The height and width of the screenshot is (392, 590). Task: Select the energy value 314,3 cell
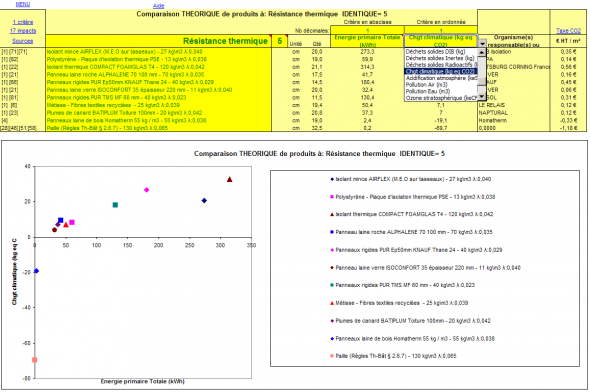(367, 67)
